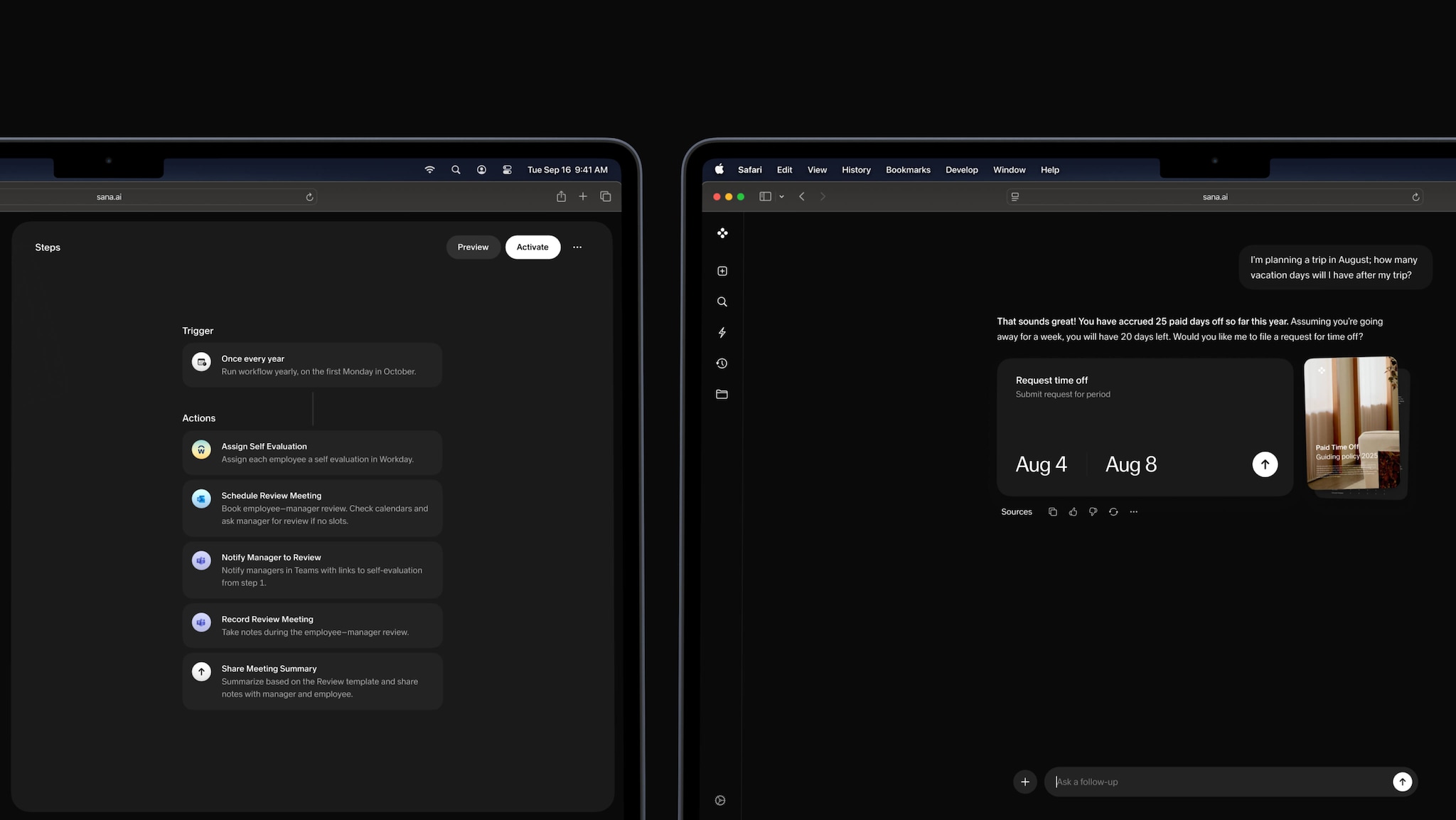Open the folder icon in the sidebar
The height and width of the screenshot is (820, 1456).
722,394
